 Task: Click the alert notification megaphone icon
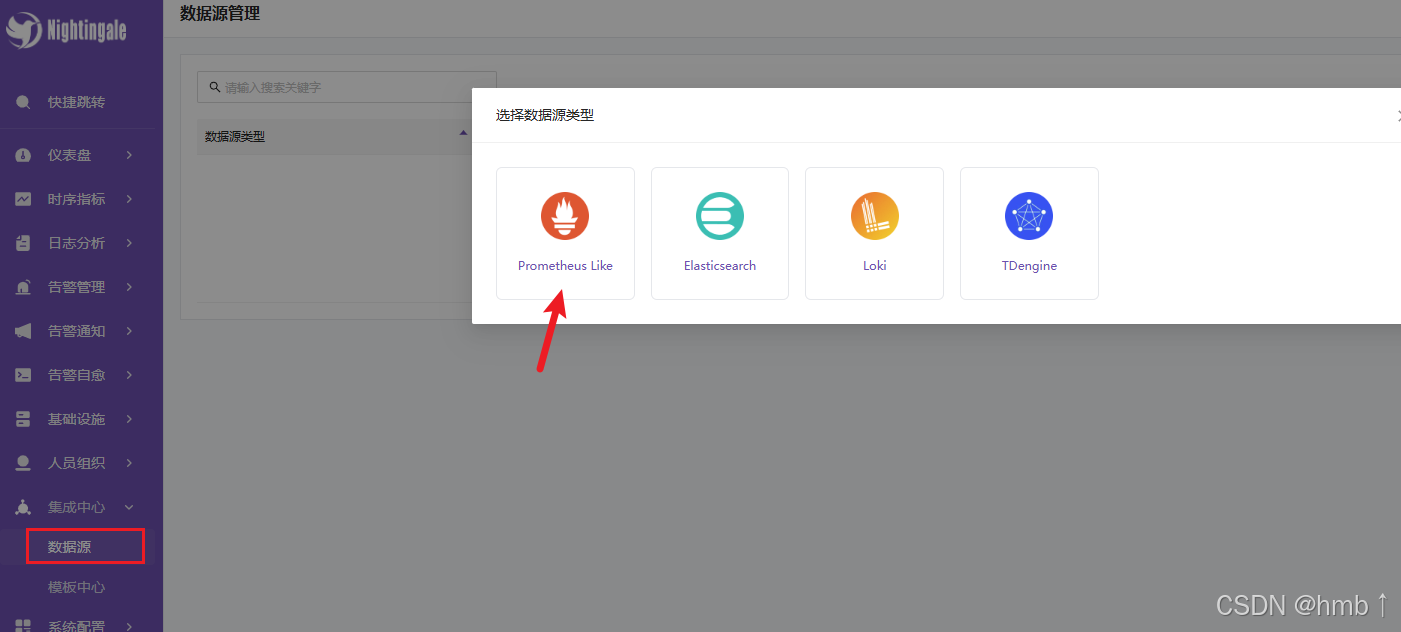tap(23, 331)
